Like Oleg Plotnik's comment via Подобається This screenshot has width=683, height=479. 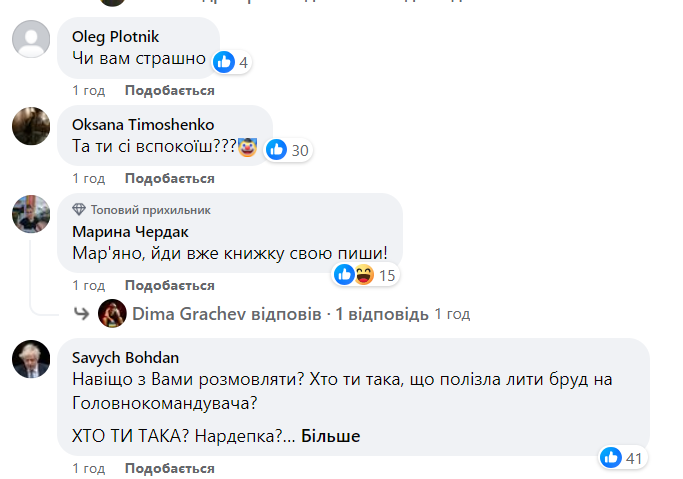[169, 90]
